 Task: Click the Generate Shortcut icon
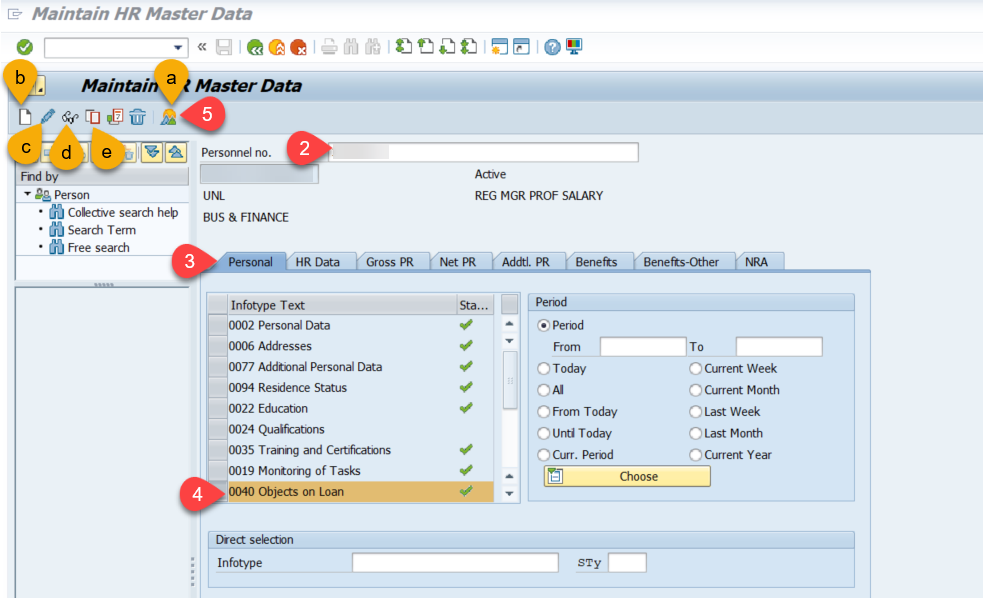tap(522, 47)
